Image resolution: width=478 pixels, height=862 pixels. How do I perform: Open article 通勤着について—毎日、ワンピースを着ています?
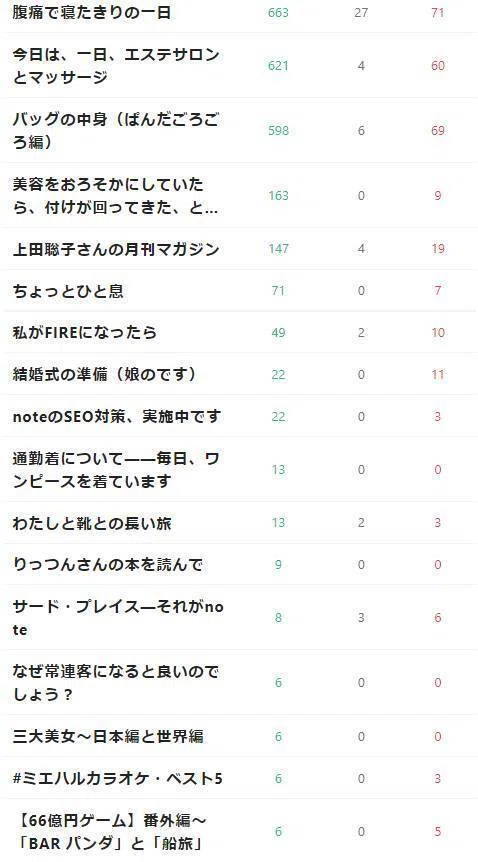[x=116, y=469]
